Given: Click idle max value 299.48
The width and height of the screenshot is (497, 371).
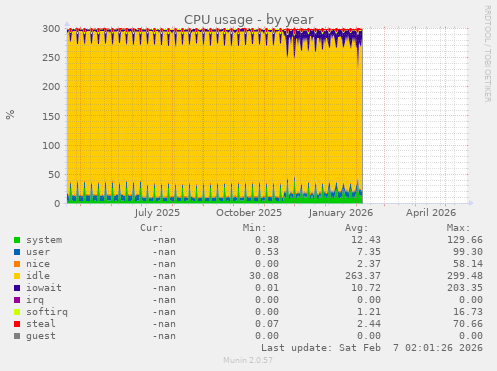Looking at the screenshot, I should 465,276.
